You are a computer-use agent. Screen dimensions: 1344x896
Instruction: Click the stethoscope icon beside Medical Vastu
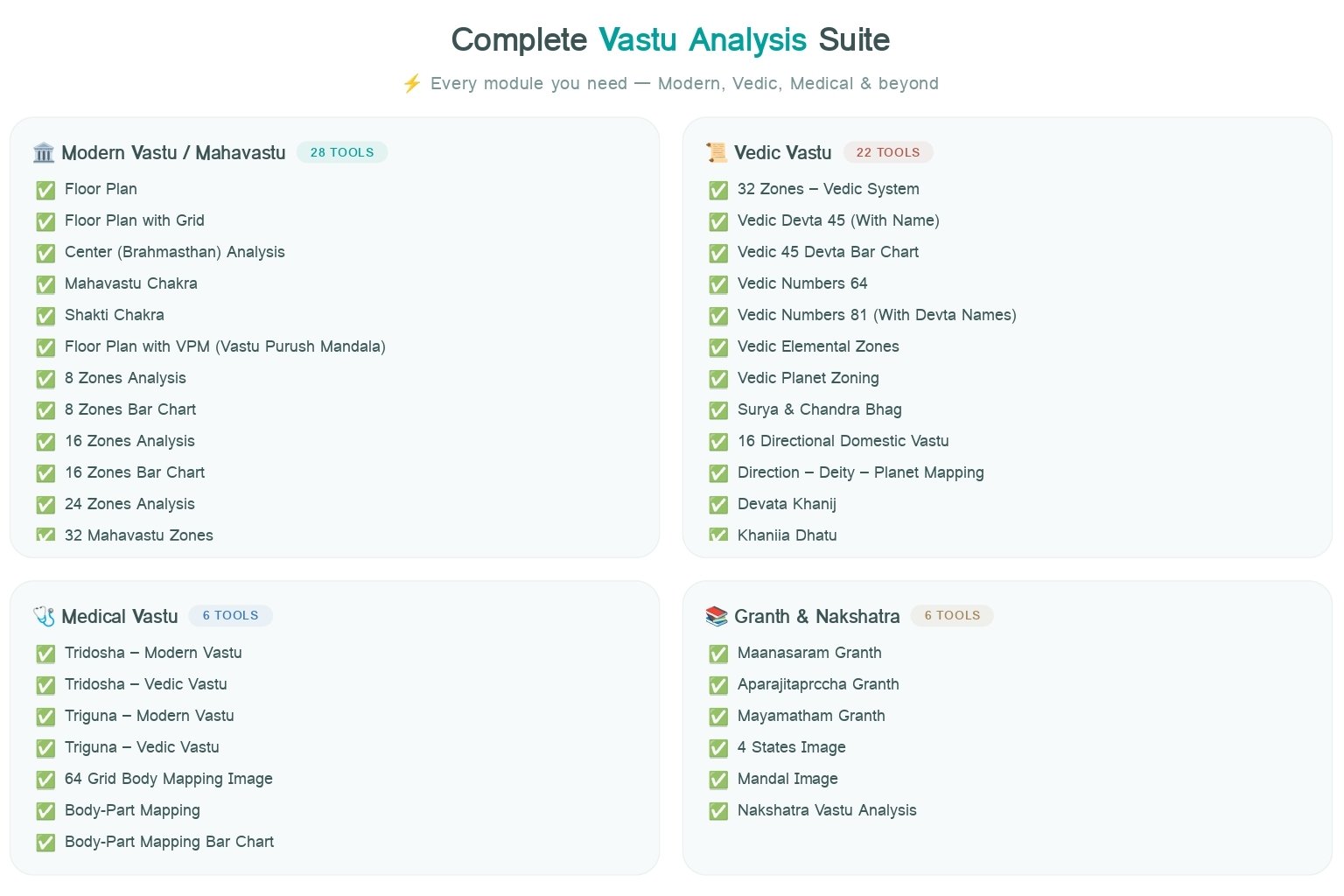tap(44, 617)
